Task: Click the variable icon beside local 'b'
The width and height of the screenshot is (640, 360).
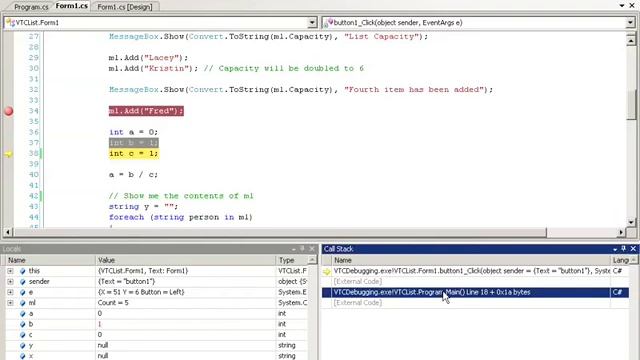Action: click(22, 324)
